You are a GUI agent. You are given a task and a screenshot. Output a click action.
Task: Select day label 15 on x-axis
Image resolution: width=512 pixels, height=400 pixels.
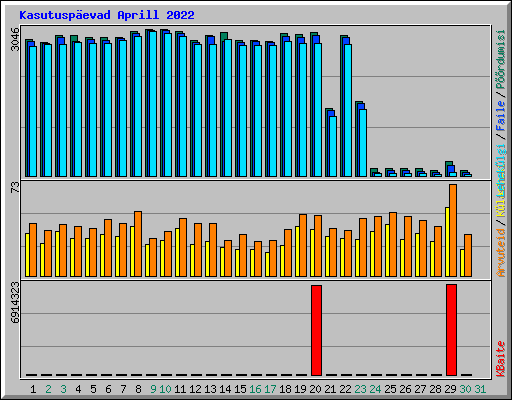tap(240, 389)
